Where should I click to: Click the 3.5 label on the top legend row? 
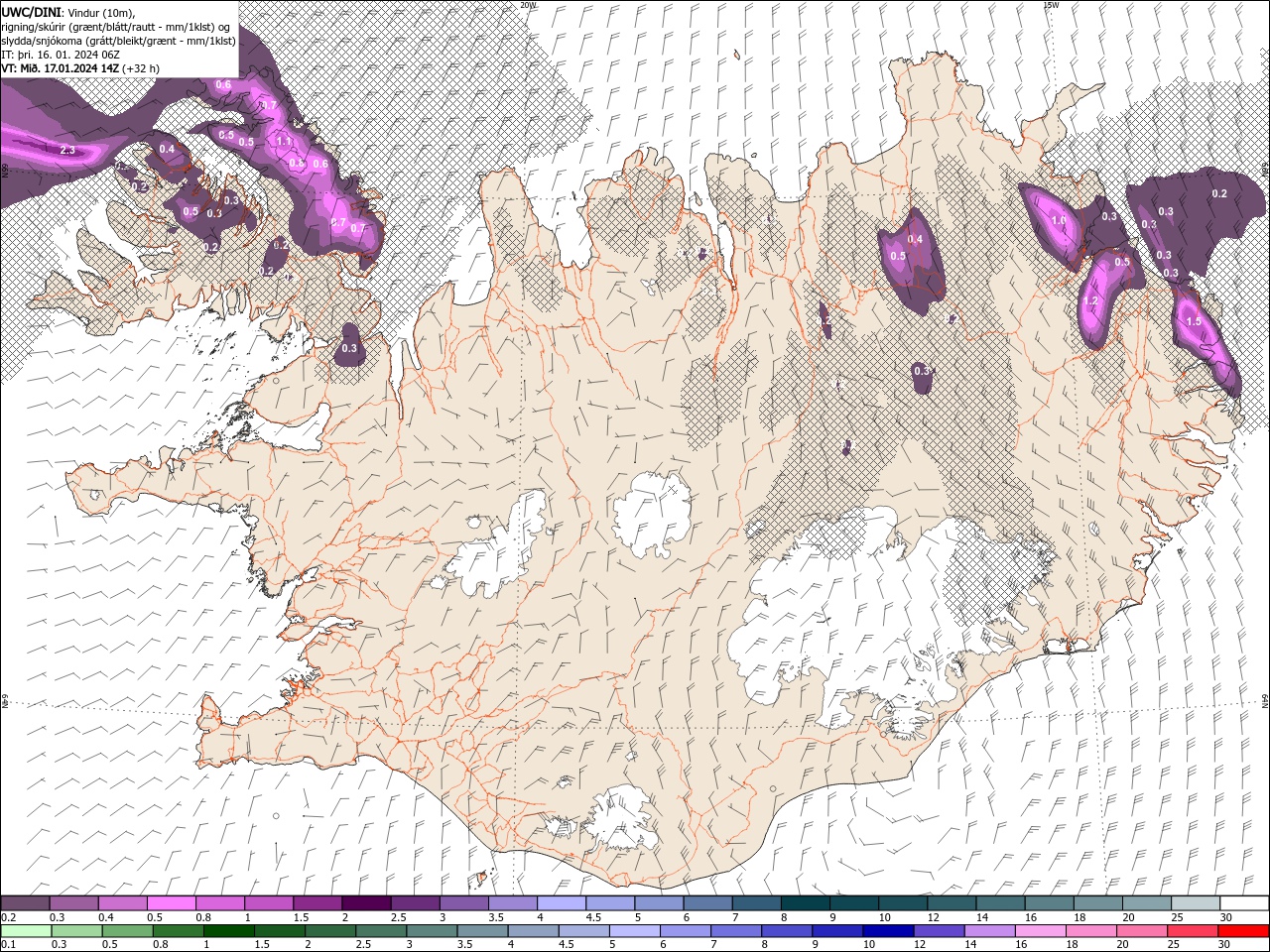point(496,917)
